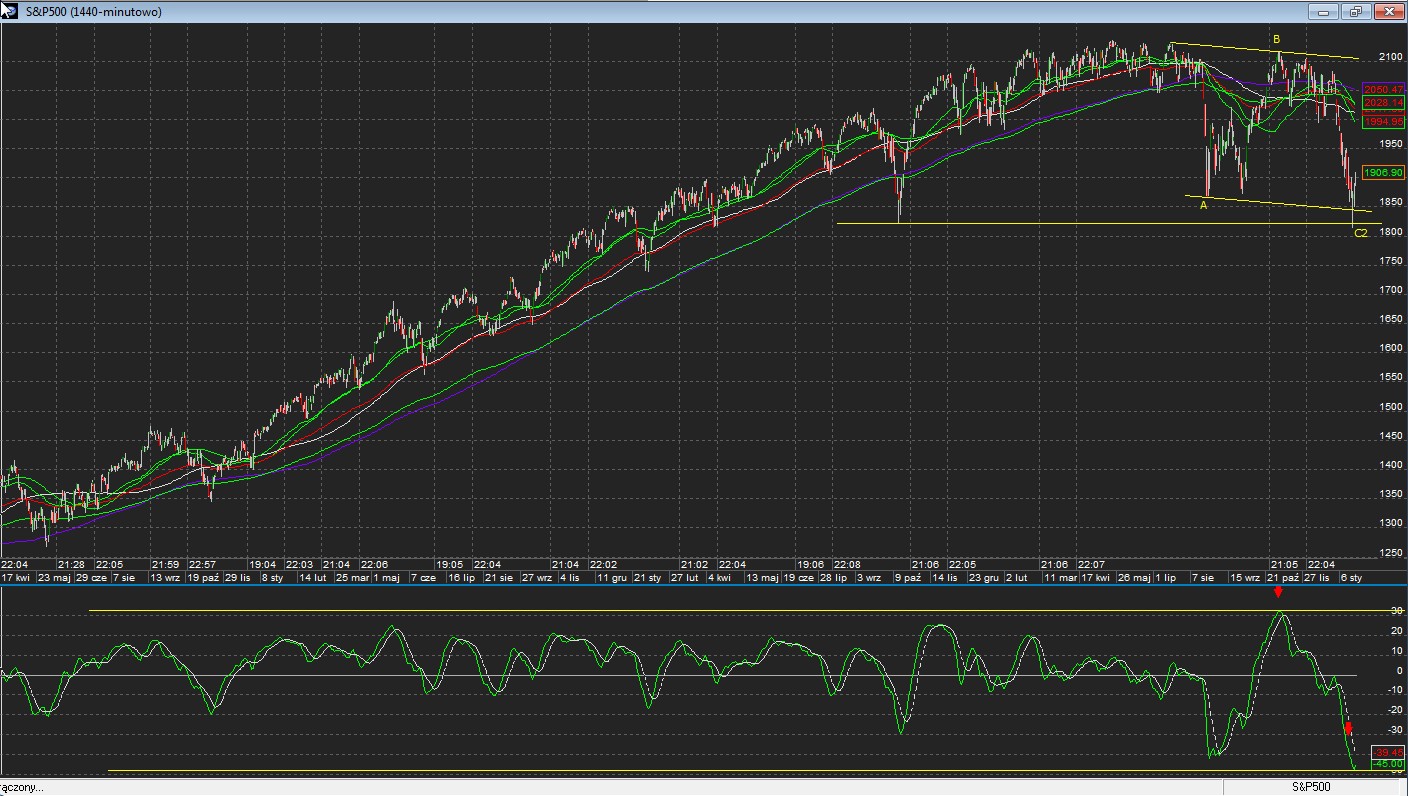Restore down the S&P500 chart window
The height and width of the screenshot is (796, 1408).
tap(1356, 12)
